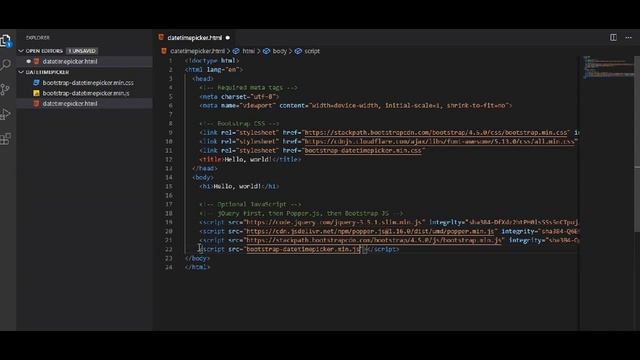Click the title text Hello, world! on line 12

coord(247,159)
